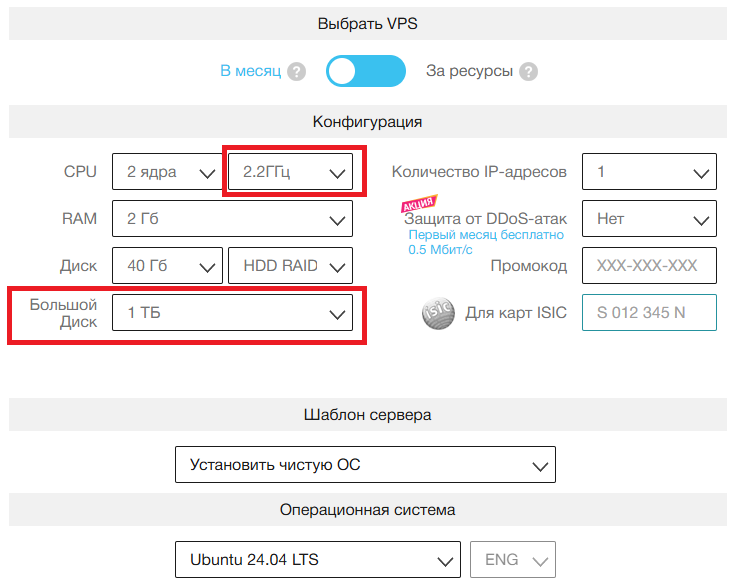Open server template 'Установить чистую ОС' dropdown
The width and height of the screenshot is (736, 584).
pyautogui.click(x=365, y=465)
